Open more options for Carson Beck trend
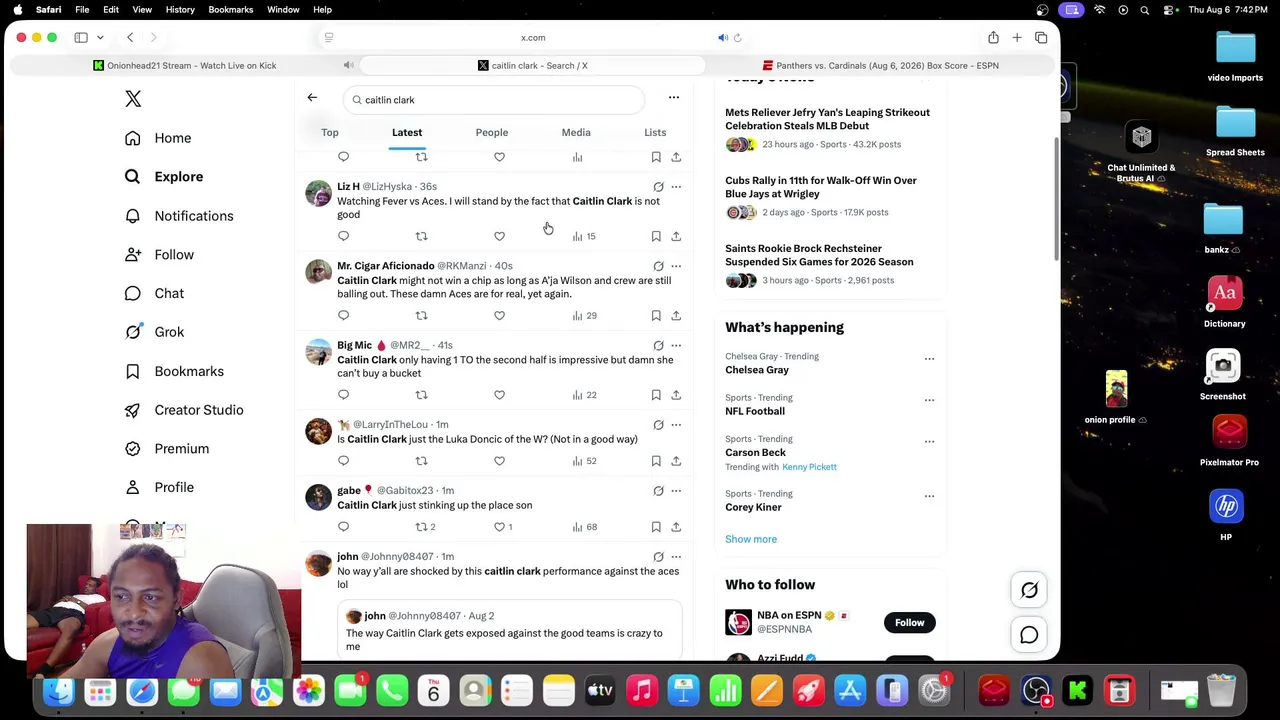Screen dimensions: 1280x720 click(x=929, y=441)
